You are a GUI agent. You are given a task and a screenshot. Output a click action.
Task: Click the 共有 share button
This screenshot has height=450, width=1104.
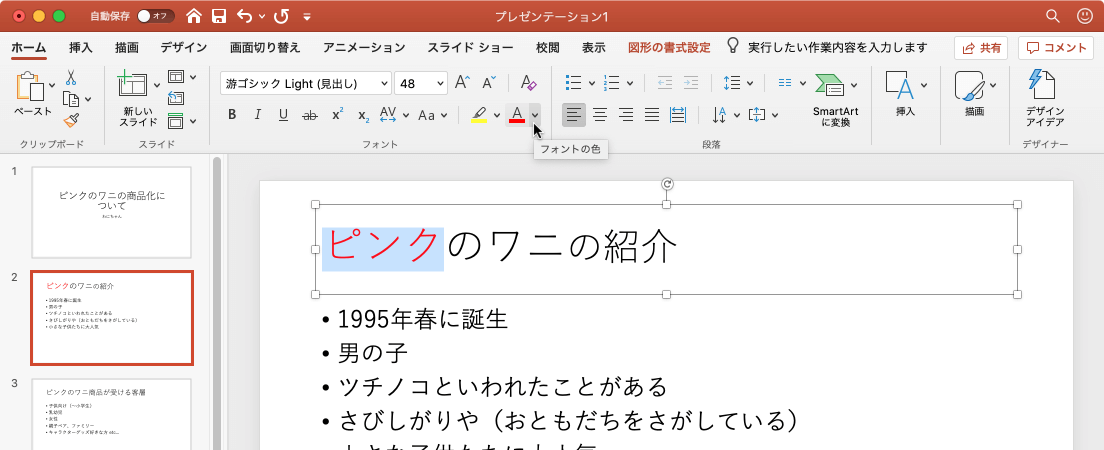tap(981, 48)
